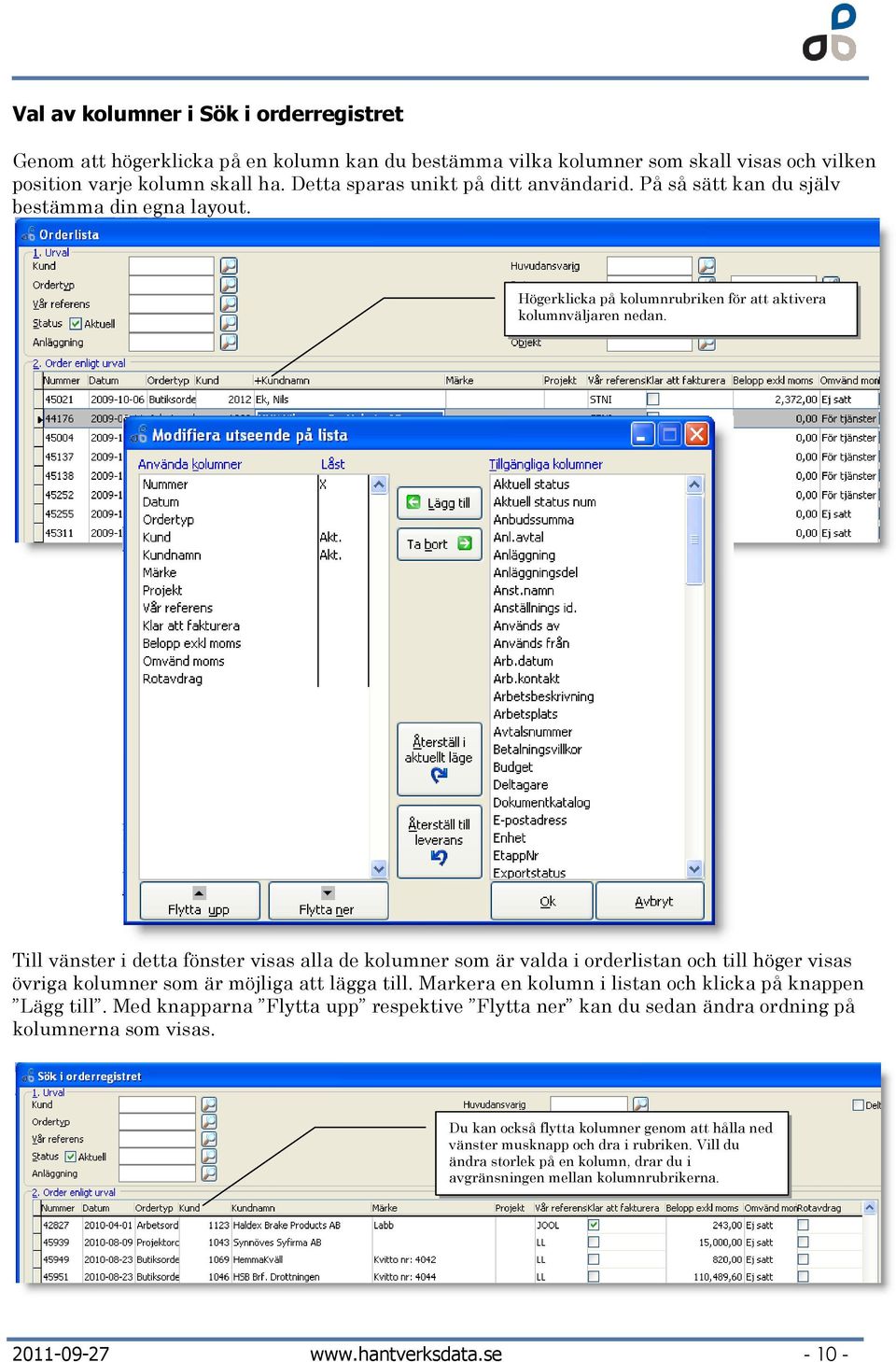Click the Lägg till button
The image size is (896, 1362).
pyautogui.click(x=440, y=503)
